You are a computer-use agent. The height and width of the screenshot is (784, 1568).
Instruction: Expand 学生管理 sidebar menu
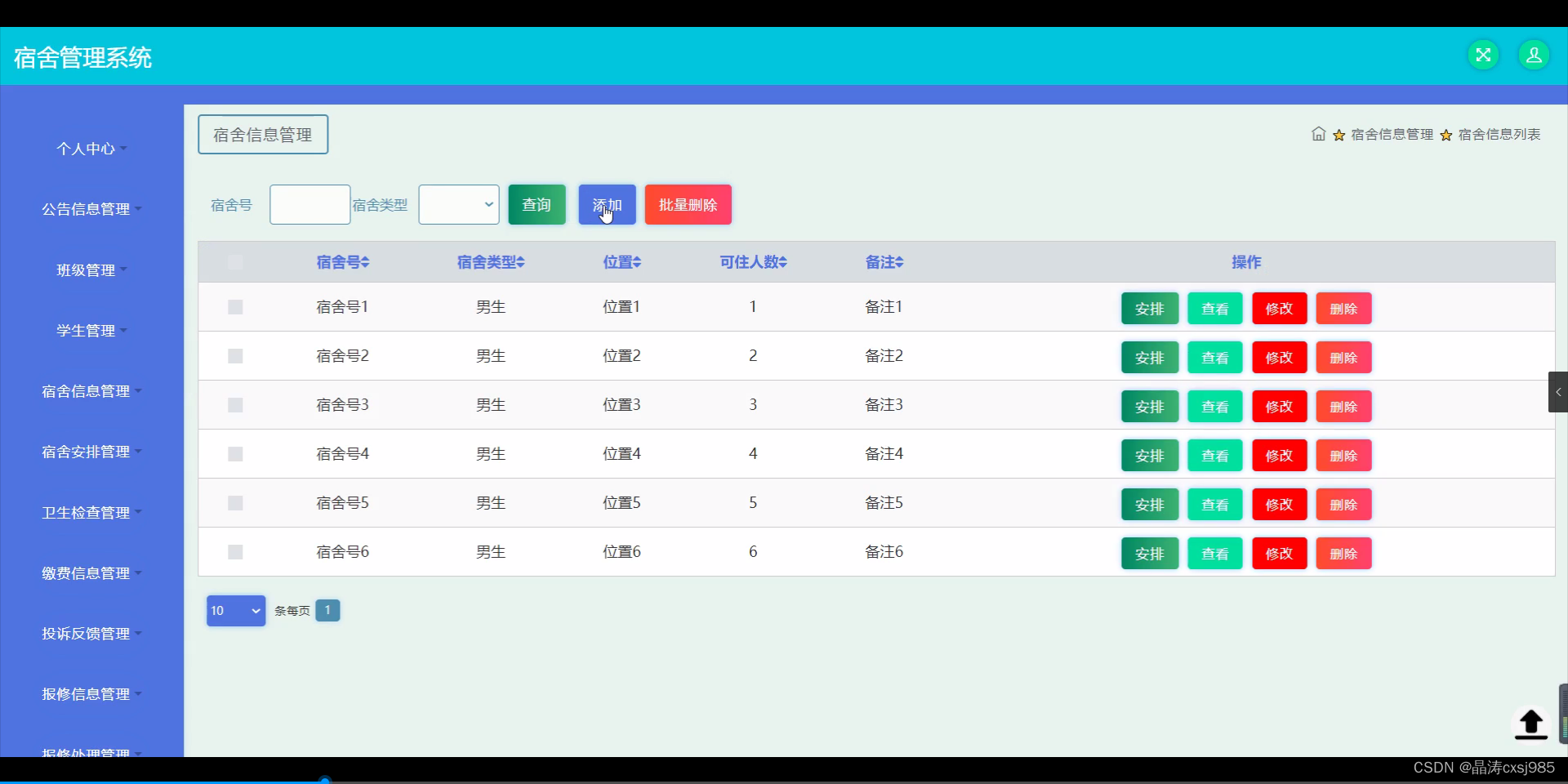(91, 331)
